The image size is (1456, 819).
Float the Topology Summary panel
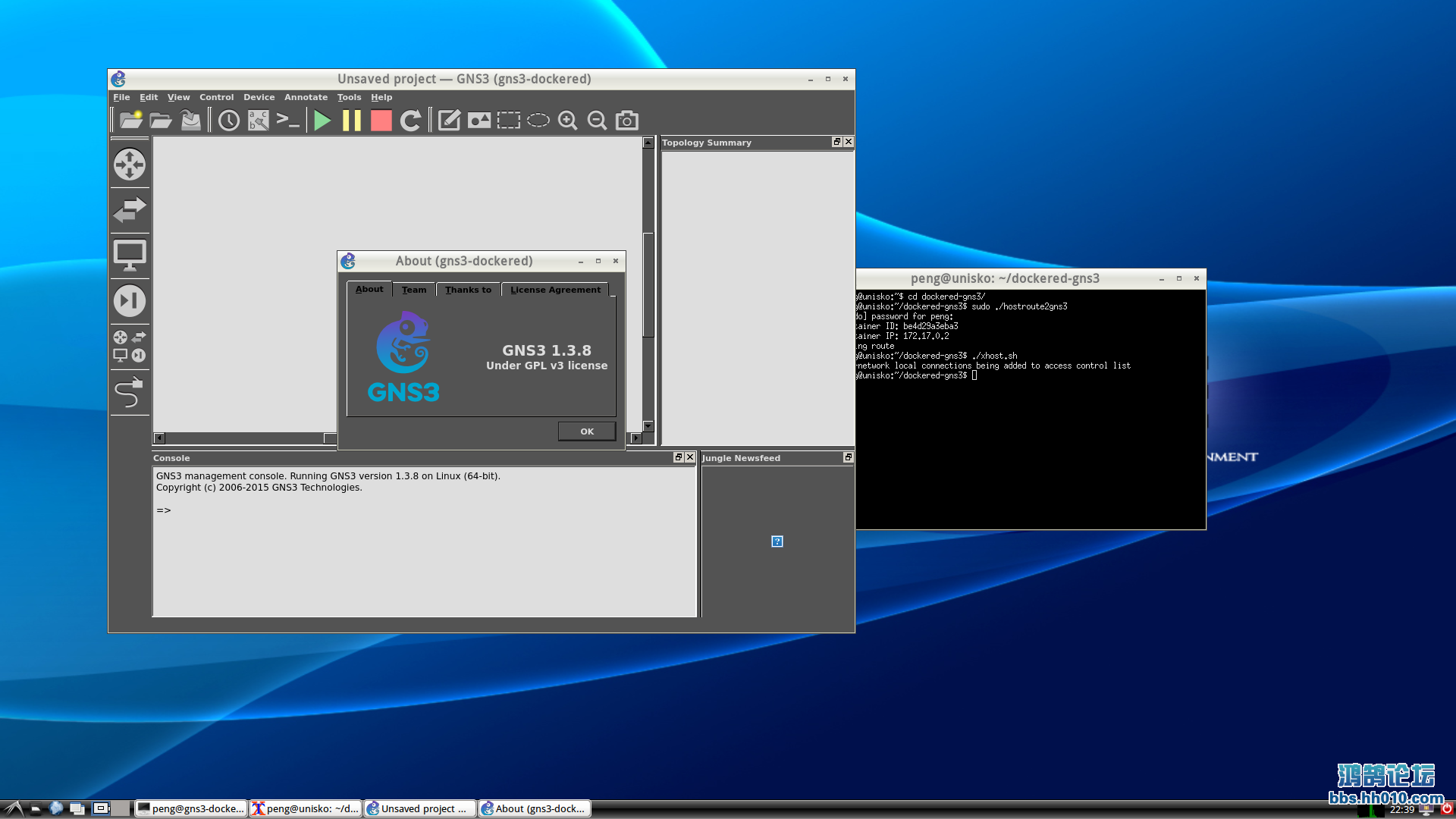(x=836, y=142)
